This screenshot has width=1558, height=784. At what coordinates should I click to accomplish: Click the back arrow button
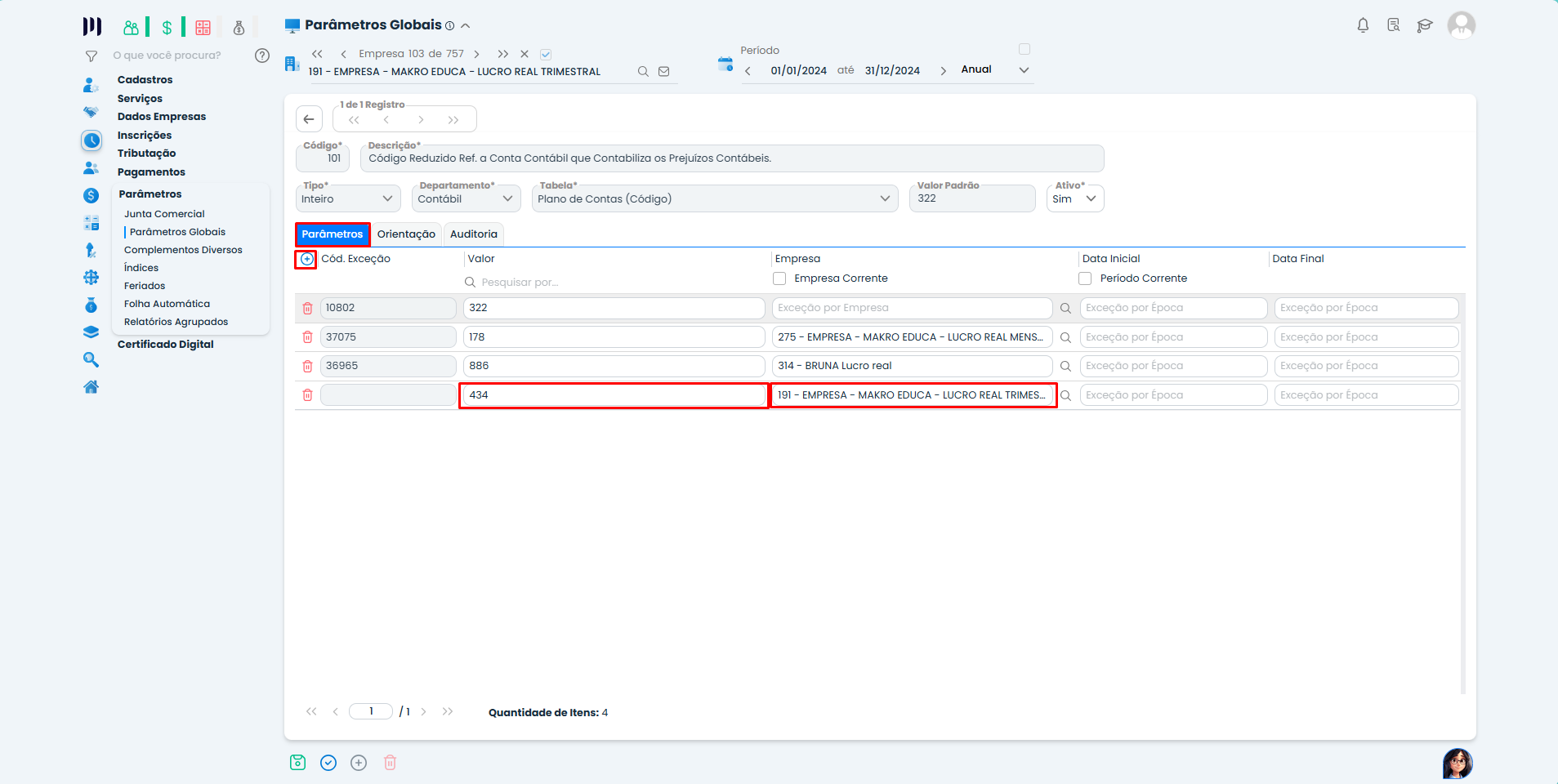coord(309,119)
